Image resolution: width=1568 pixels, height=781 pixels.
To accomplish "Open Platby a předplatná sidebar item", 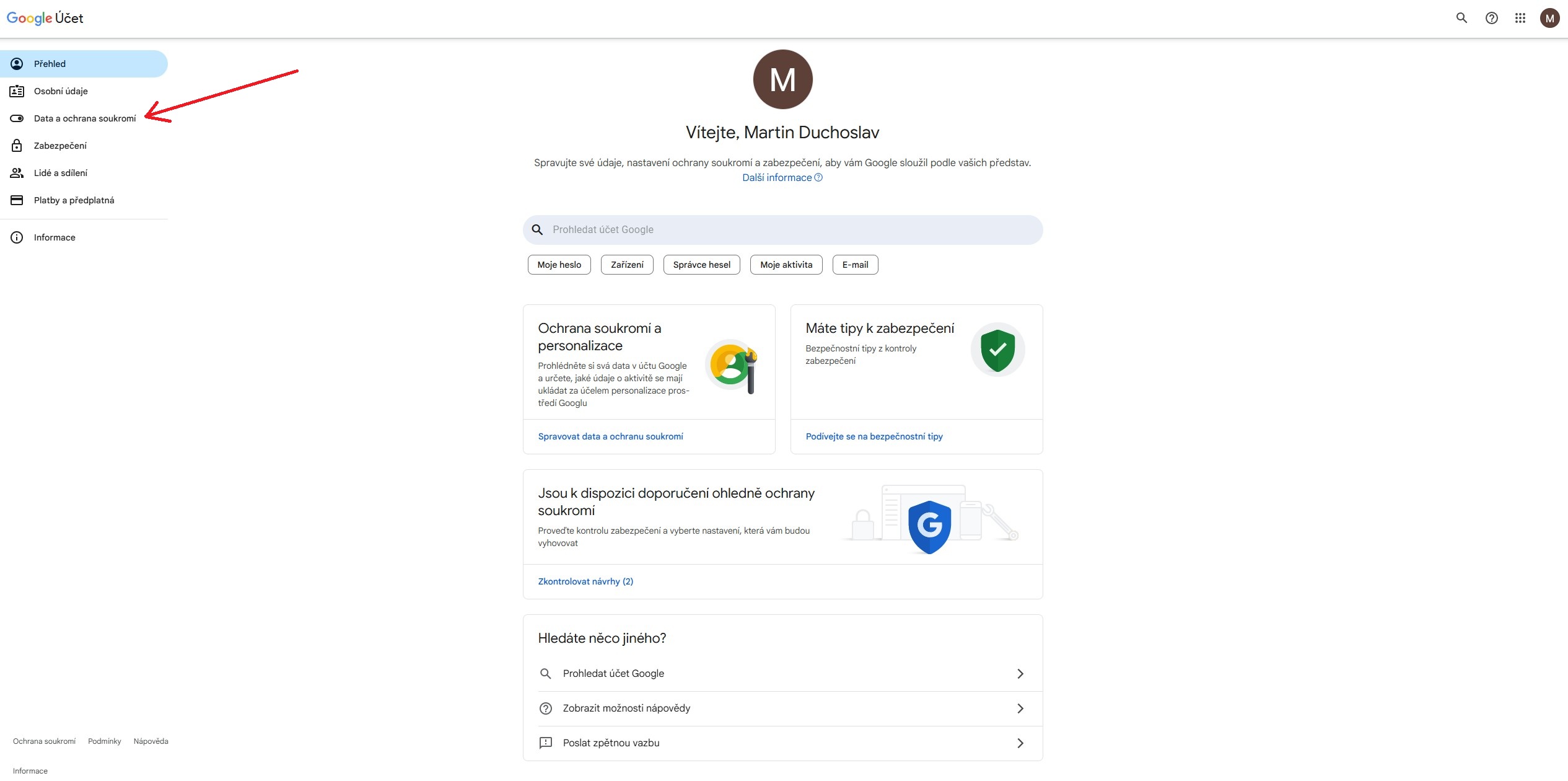I will click(74, 200).
